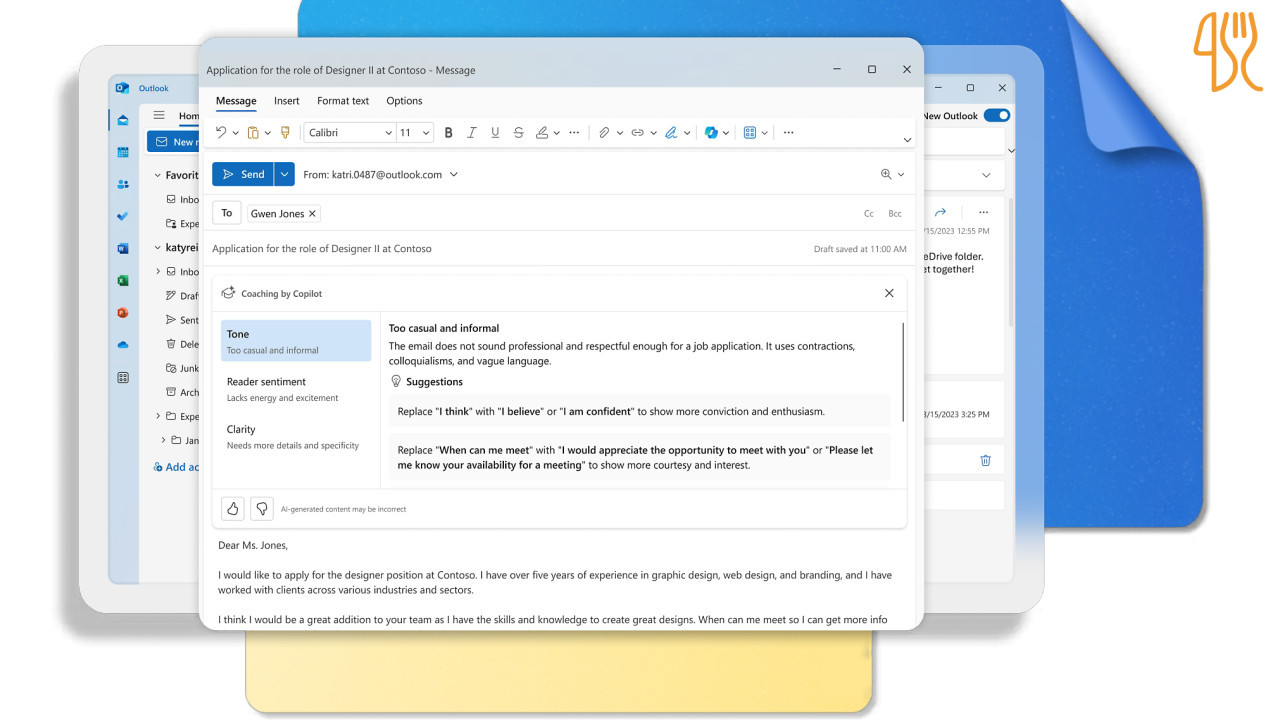This screenshot has width=1280, height=720.
Task: Click the thumbs down feedback icon
Action: pyautogui.click(x=261, y=509)
